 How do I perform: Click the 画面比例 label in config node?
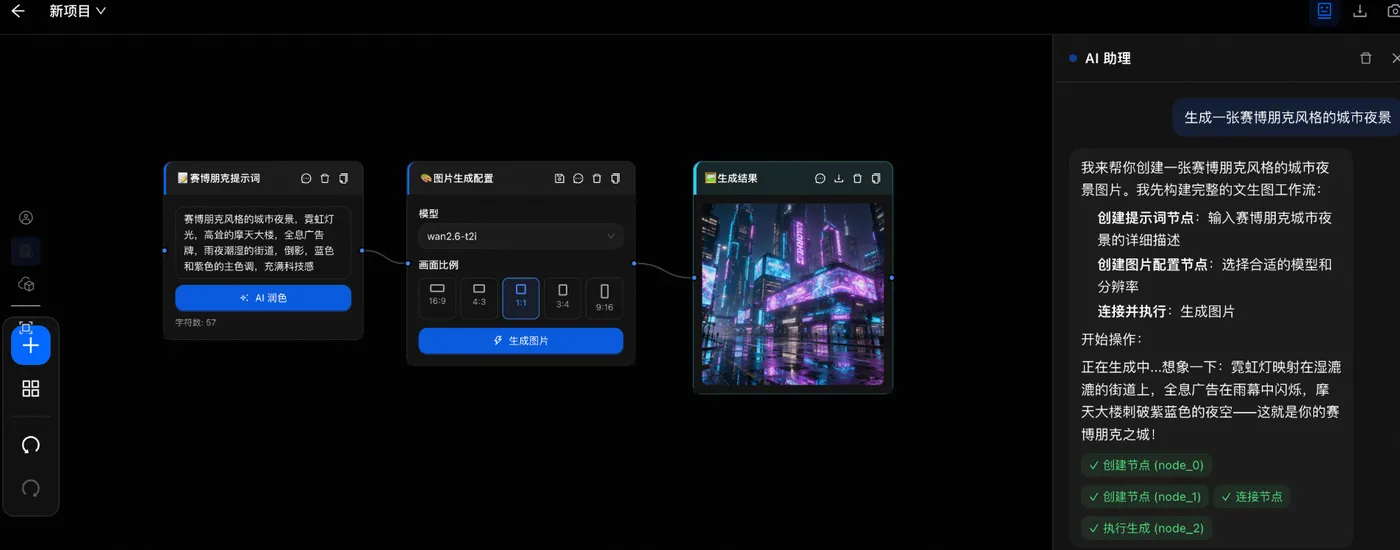click(439, 265)
